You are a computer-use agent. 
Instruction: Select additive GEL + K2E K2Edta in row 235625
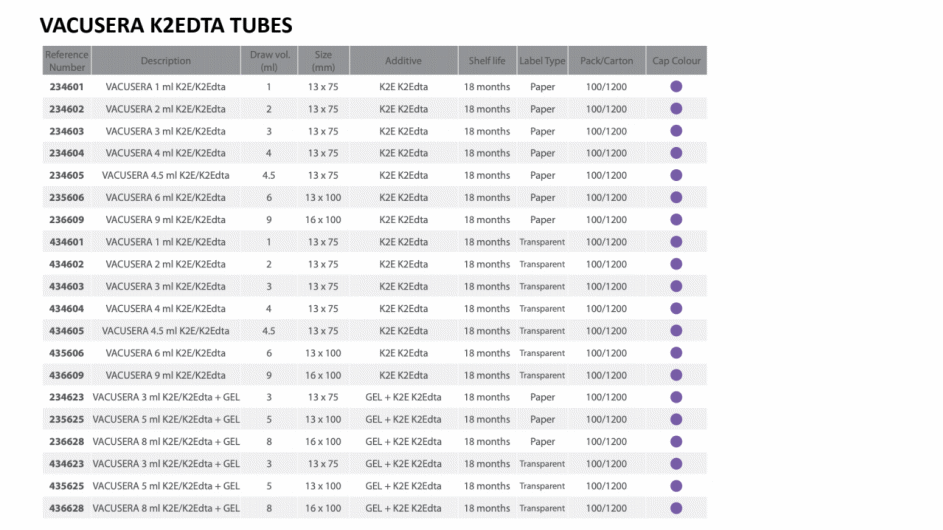[x=404, y=419]
